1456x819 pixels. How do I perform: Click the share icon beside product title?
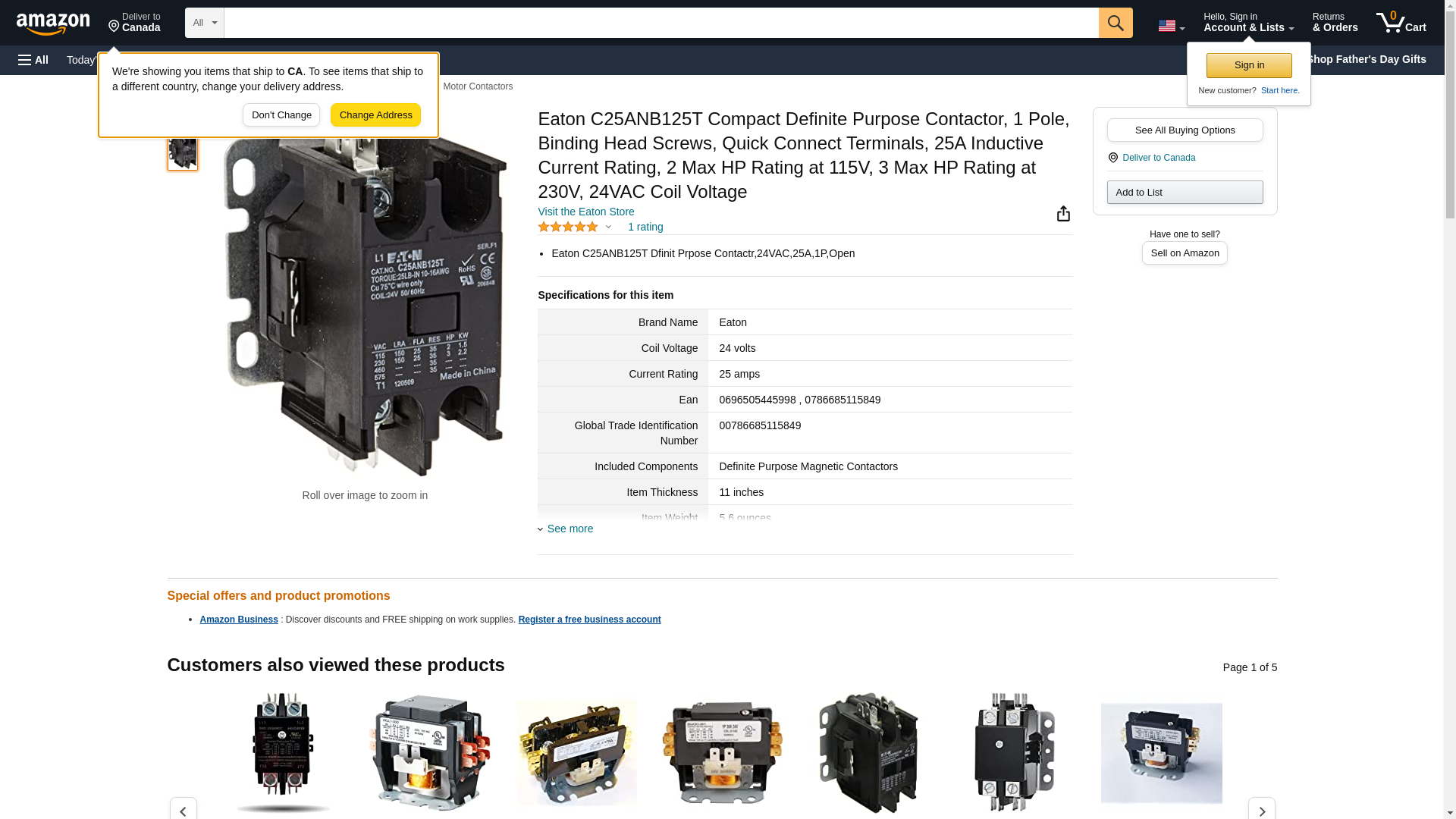click(1063, 214)
